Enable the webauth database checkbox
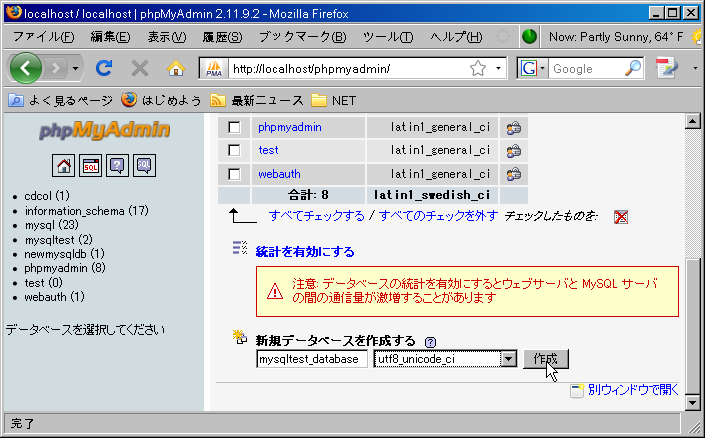Image resolution: width=705 pixels, height=438 pixels. pos(234,173)
